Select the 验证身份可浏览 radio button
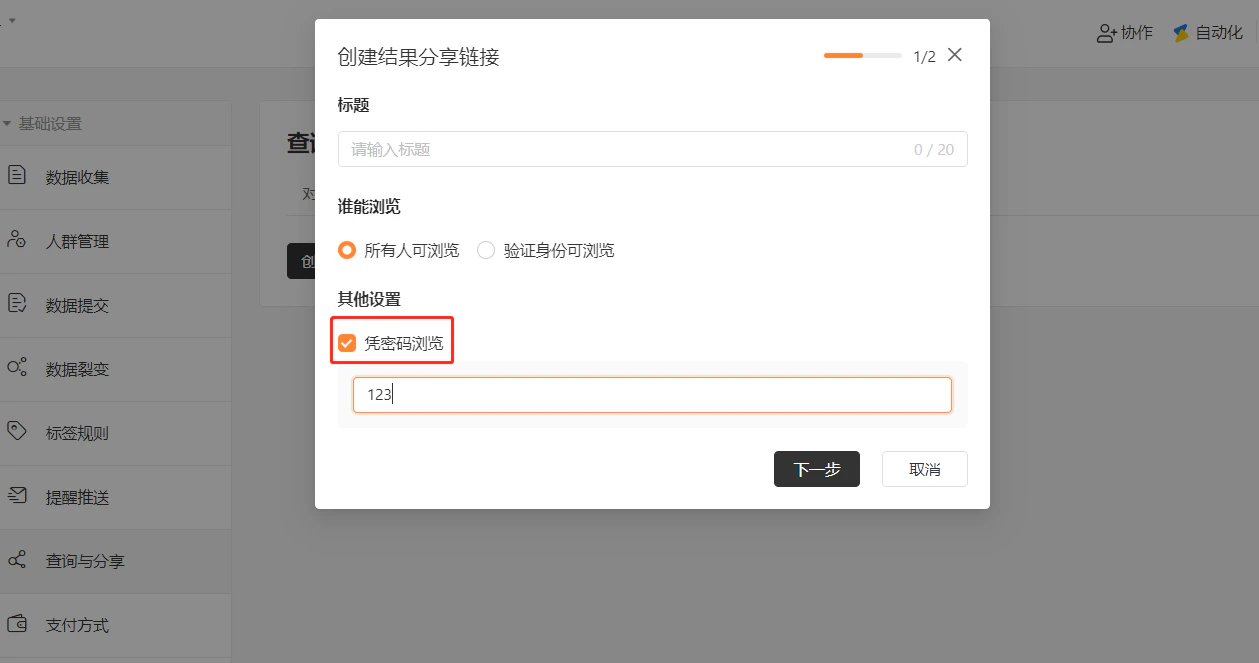The width and height of the screenshot is (1259, 663). pyautogui.click(x=486, y=250)
